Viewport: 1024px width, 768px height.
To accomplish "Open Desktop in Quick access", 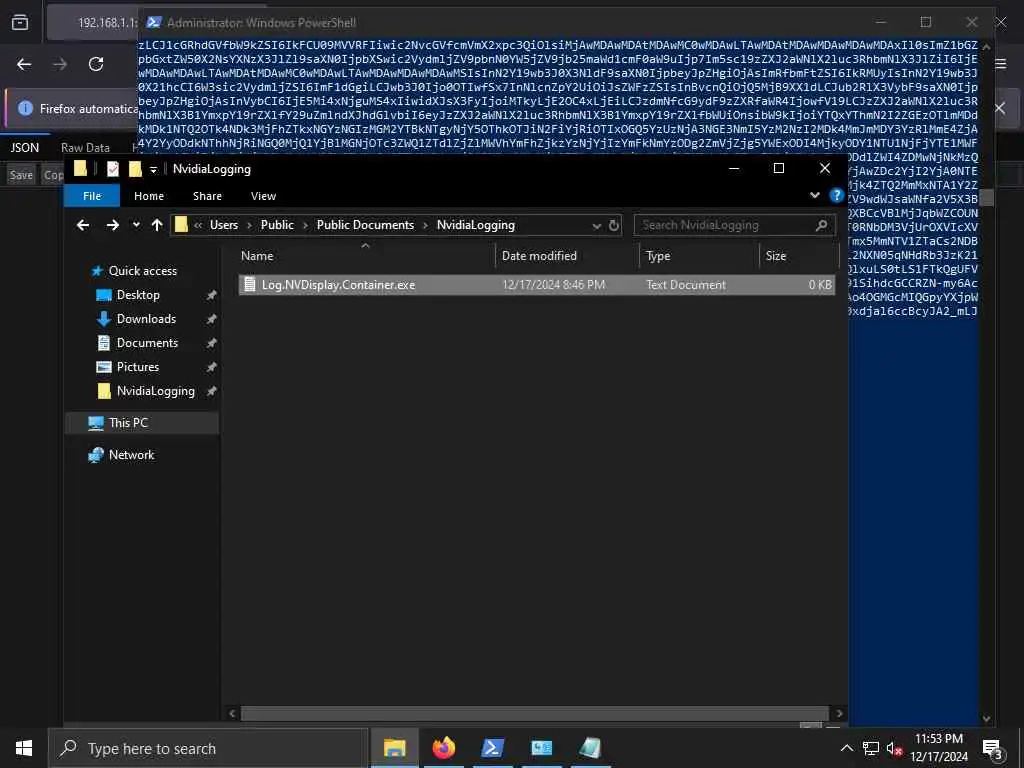I will pyautogui.click(x=138, y=295).
